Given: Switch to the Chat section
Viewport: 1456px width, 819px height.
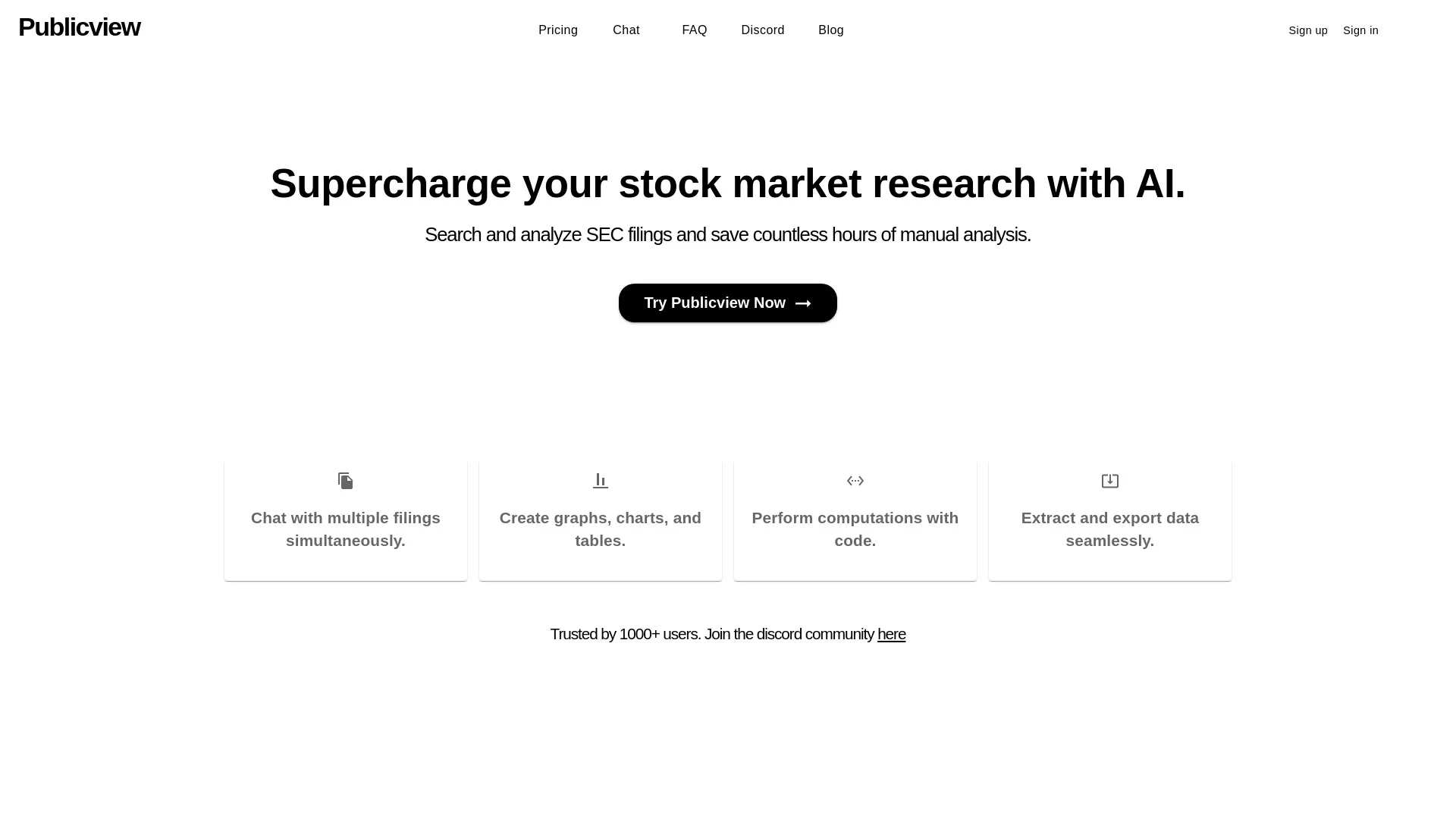Looking at the screenshot, I should 626,30.
